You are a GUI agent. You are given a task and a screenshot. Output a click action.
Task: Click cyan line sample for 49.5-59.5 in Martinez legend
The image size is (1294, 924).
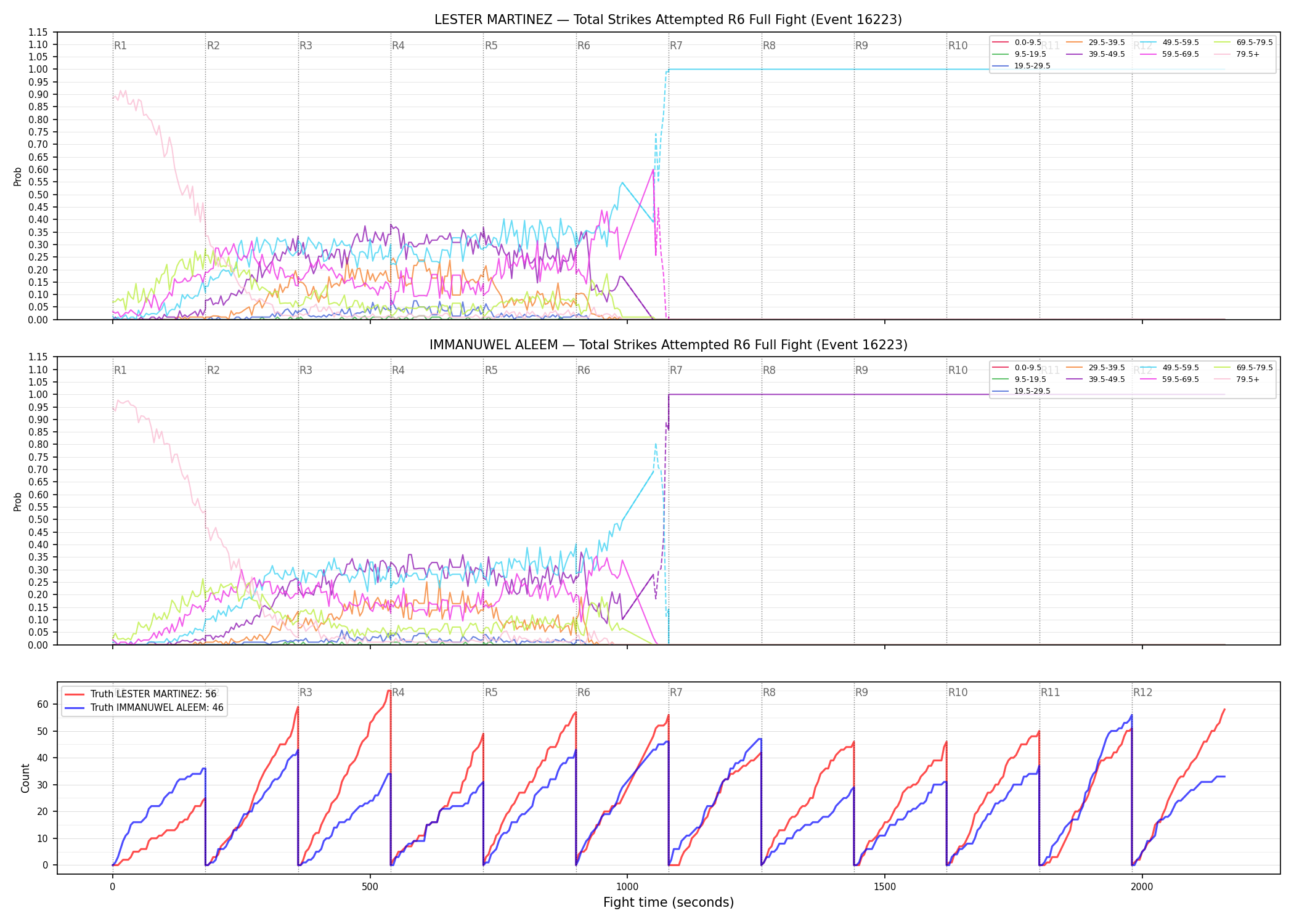point(1149,43)
